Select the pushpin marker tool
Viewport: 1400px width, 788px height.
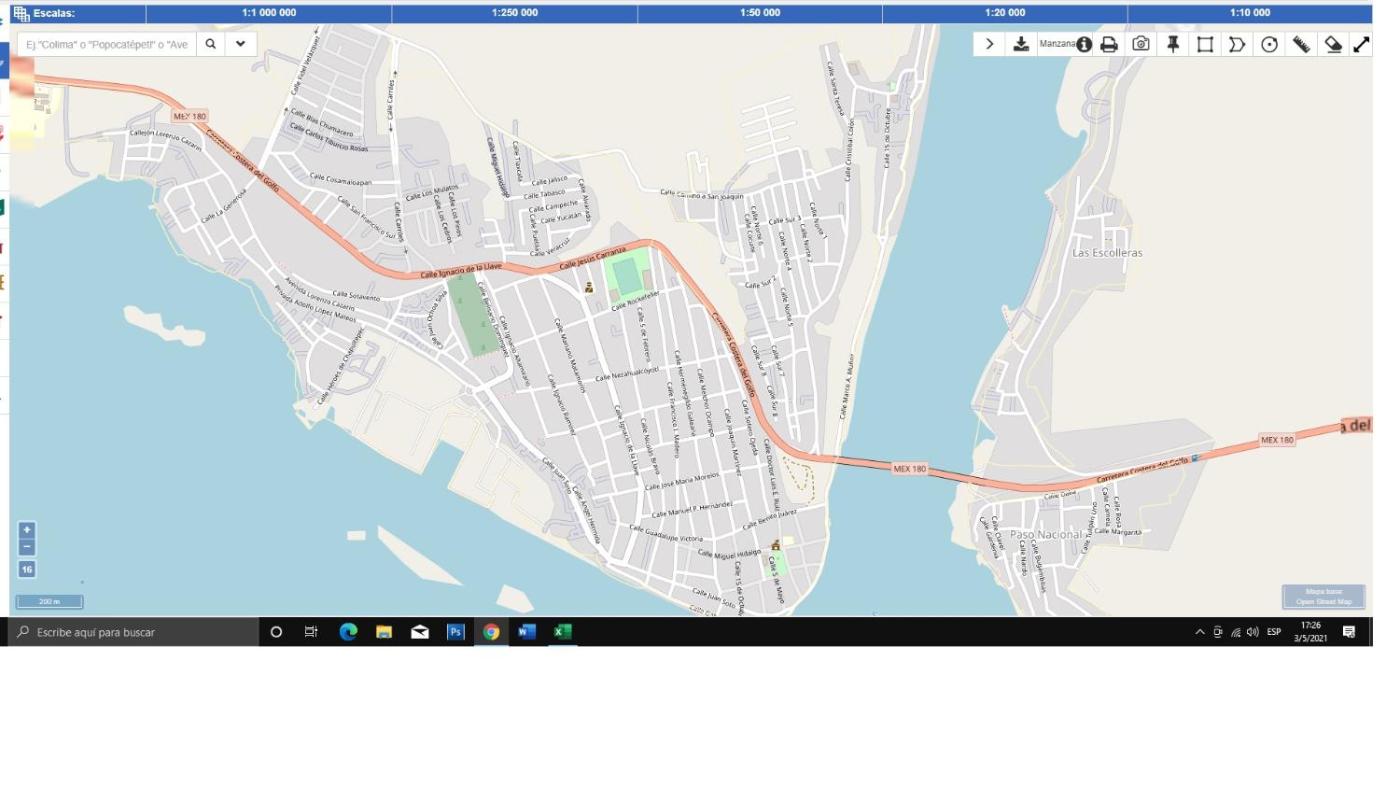pos(1173,44)
